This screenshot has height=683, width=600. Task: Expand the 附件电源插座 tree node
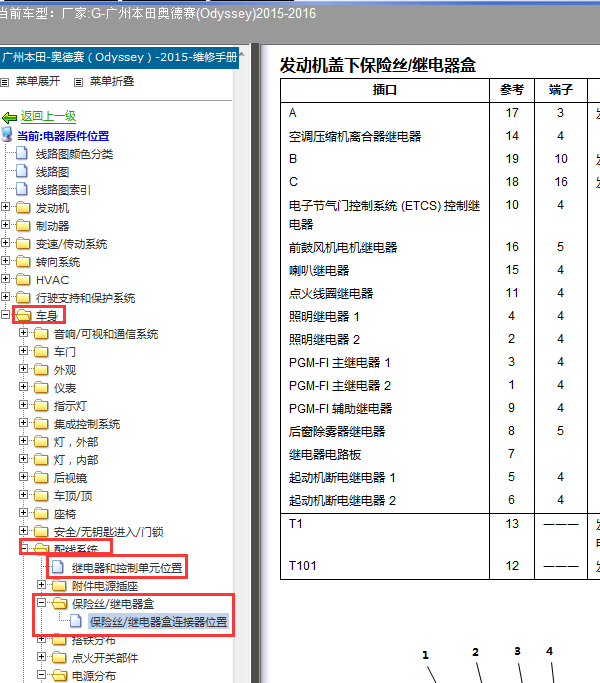coord(41,585)
